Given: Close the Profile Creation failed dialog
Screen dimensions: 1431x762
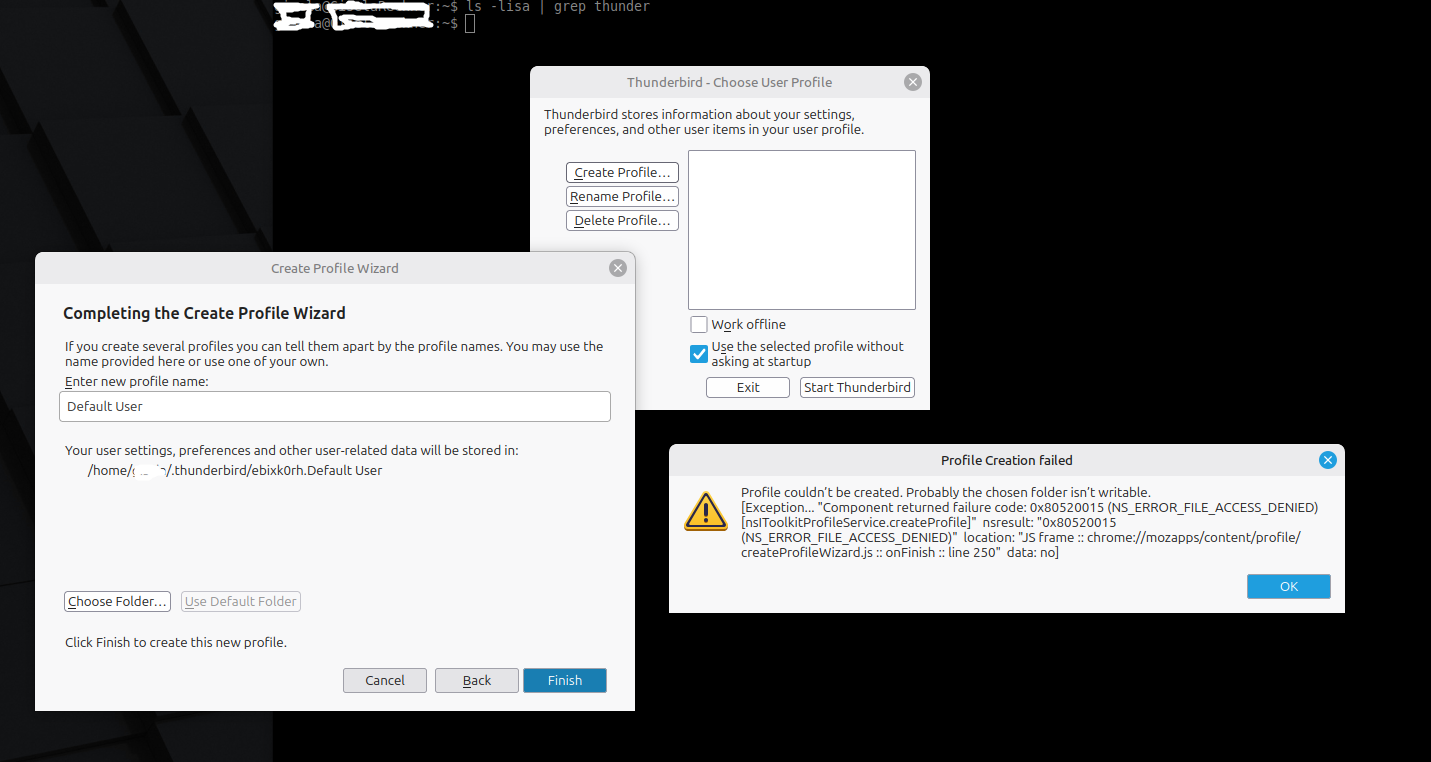Looking at the screenshot, I should [1328, 460].
